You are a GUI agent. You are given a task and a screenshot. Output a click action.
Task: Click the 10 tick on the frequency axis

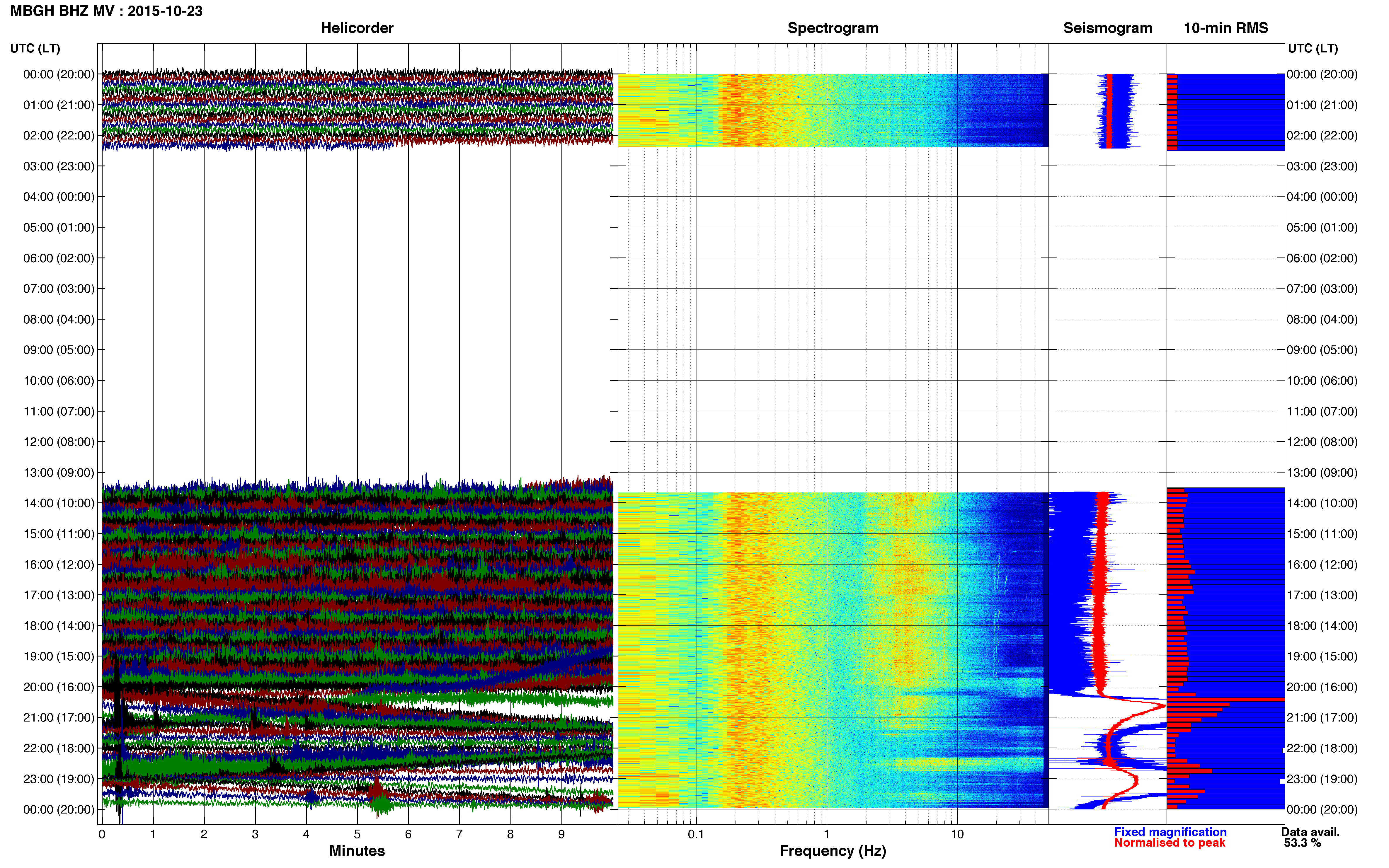[x=957, y=833]
